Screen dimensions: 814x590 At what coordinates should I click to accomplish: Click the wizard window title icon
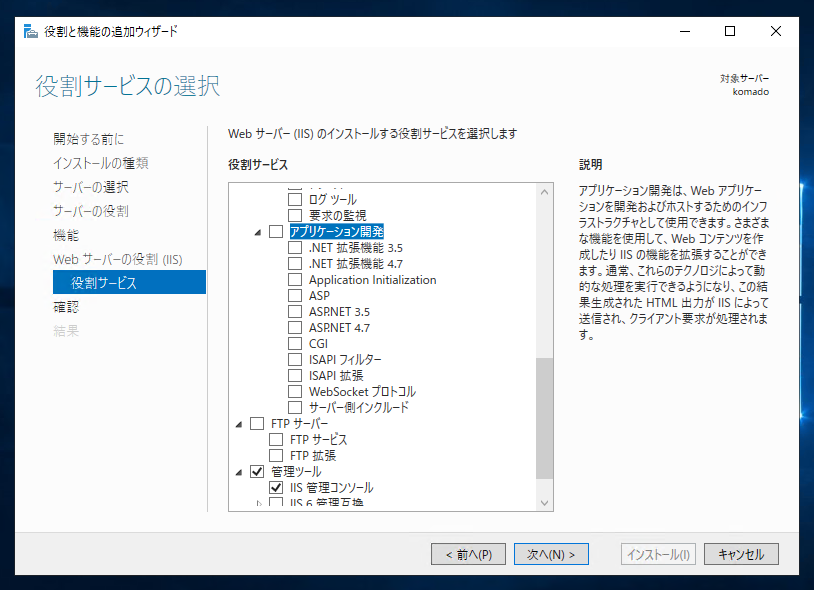coord(31,31)
